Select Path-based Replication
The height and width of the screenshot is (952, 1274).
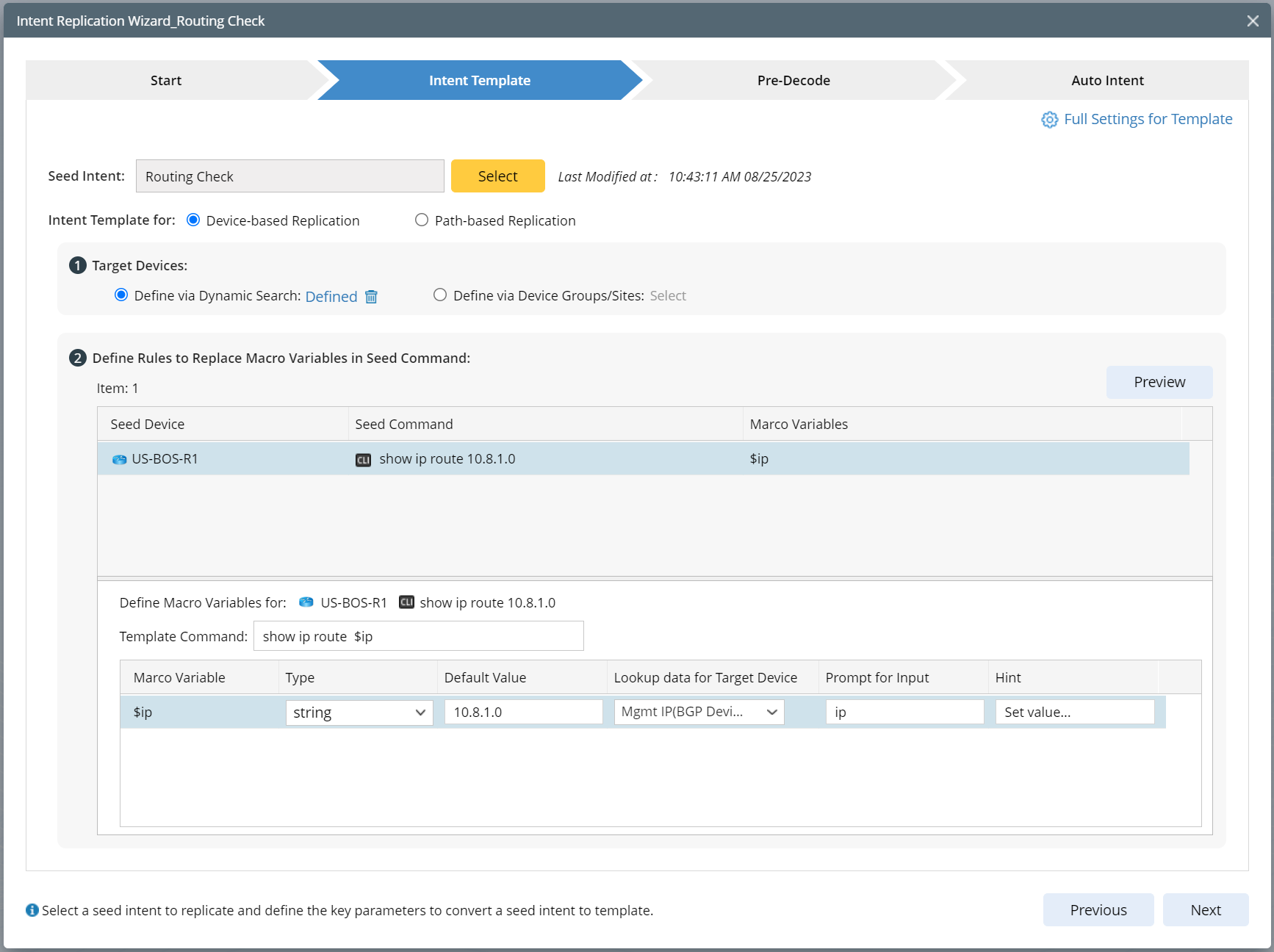coord(422,220)
